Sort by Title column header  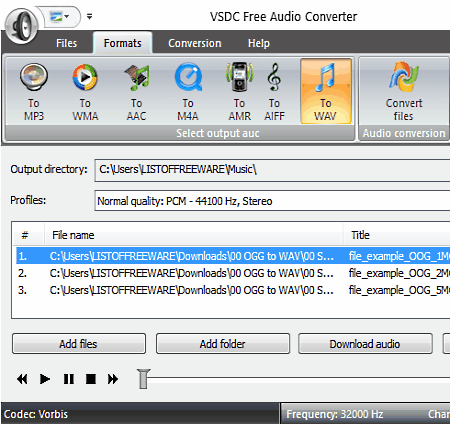tap(397, 235)
